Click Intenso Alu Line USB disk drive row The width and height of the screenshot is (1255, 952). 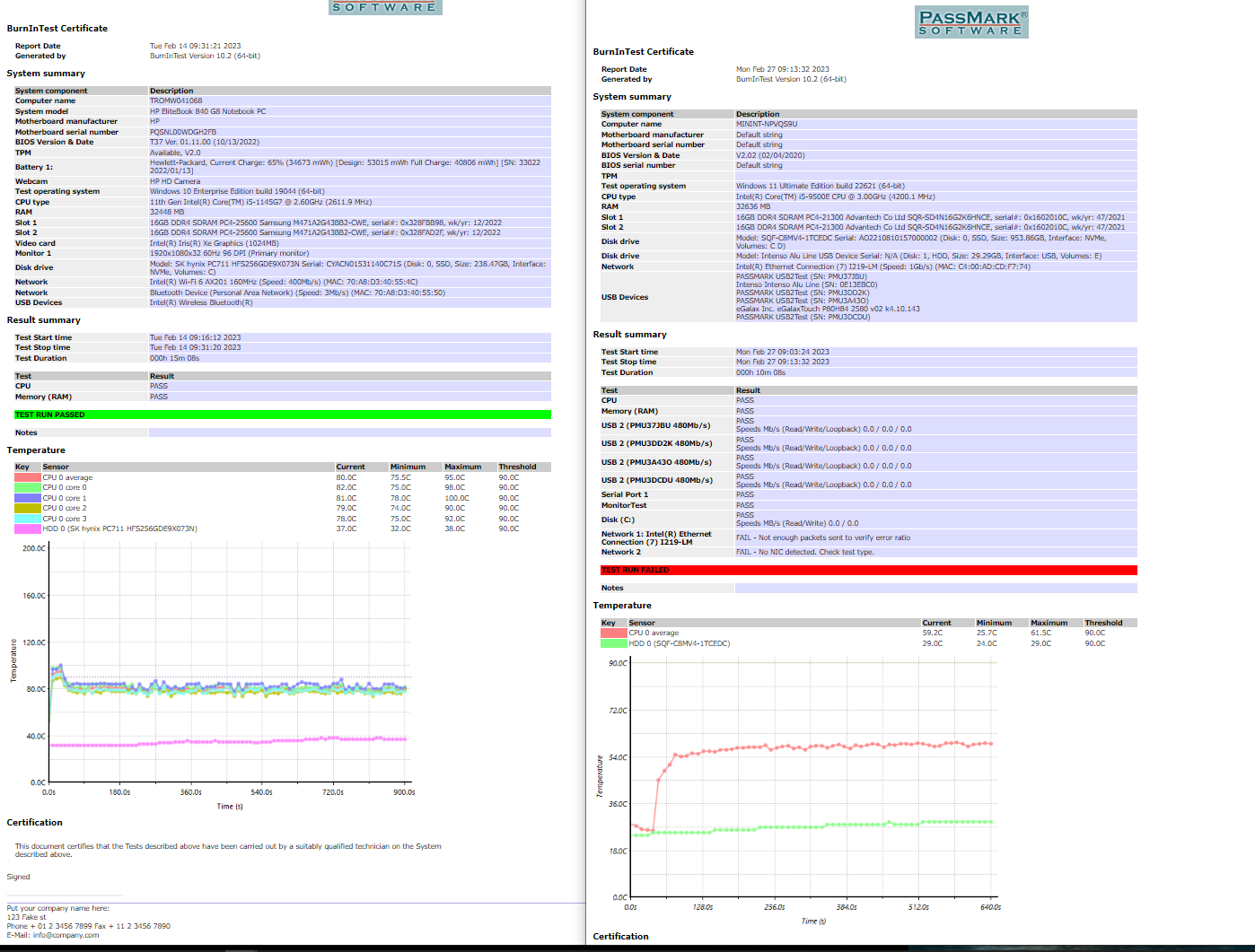tap(918, 256)
